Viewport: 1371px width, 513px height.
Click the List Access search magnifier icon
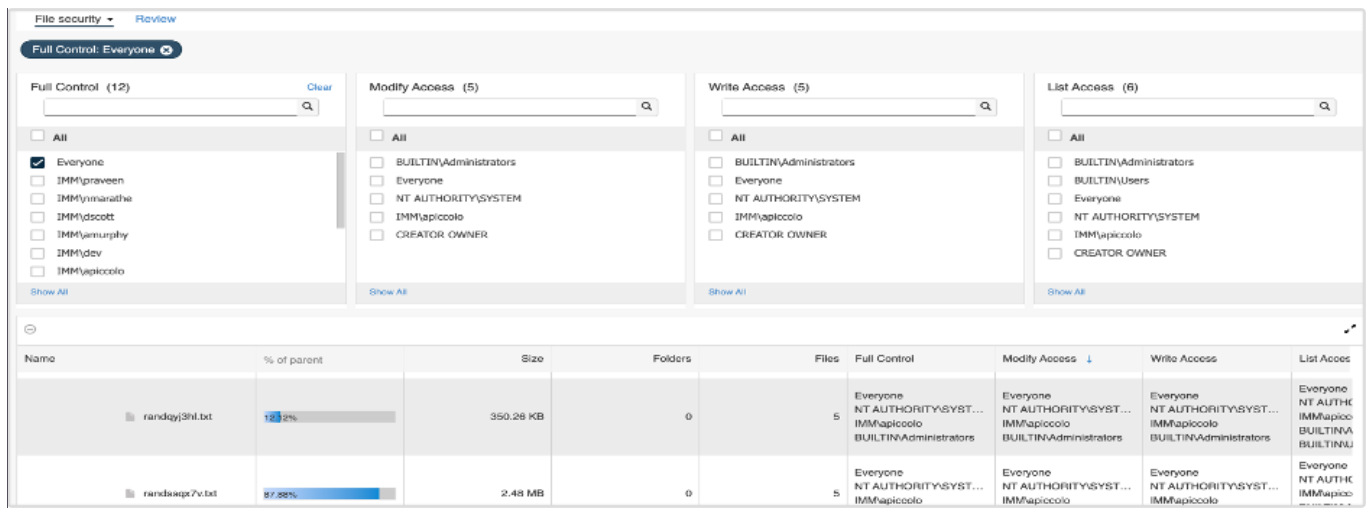[x=1325, y=106]
